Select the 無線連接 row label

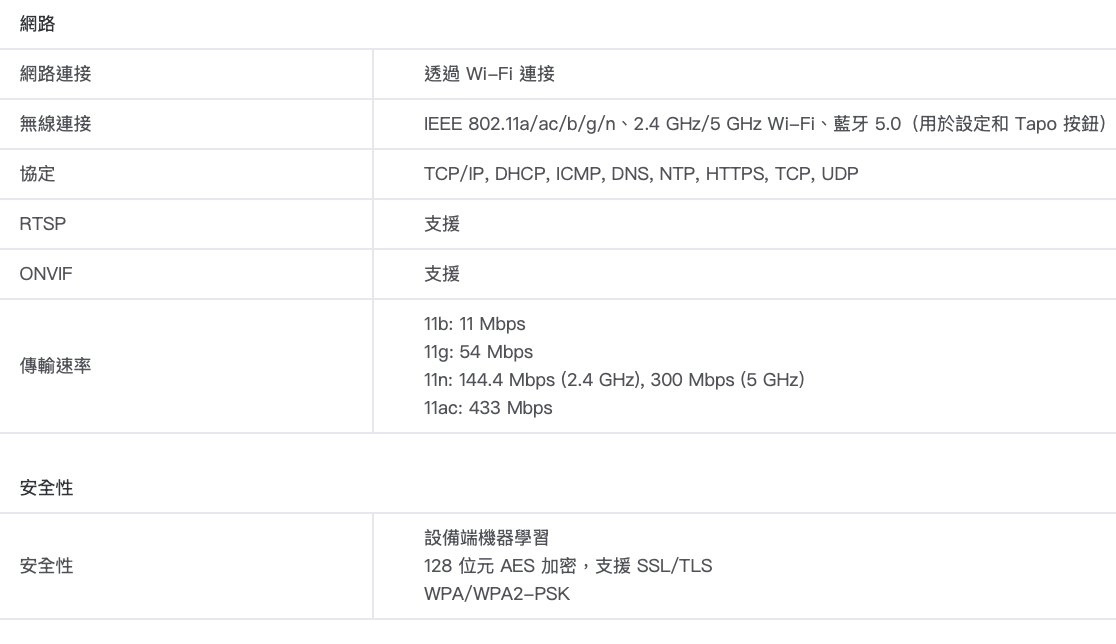tap(56, 124)
